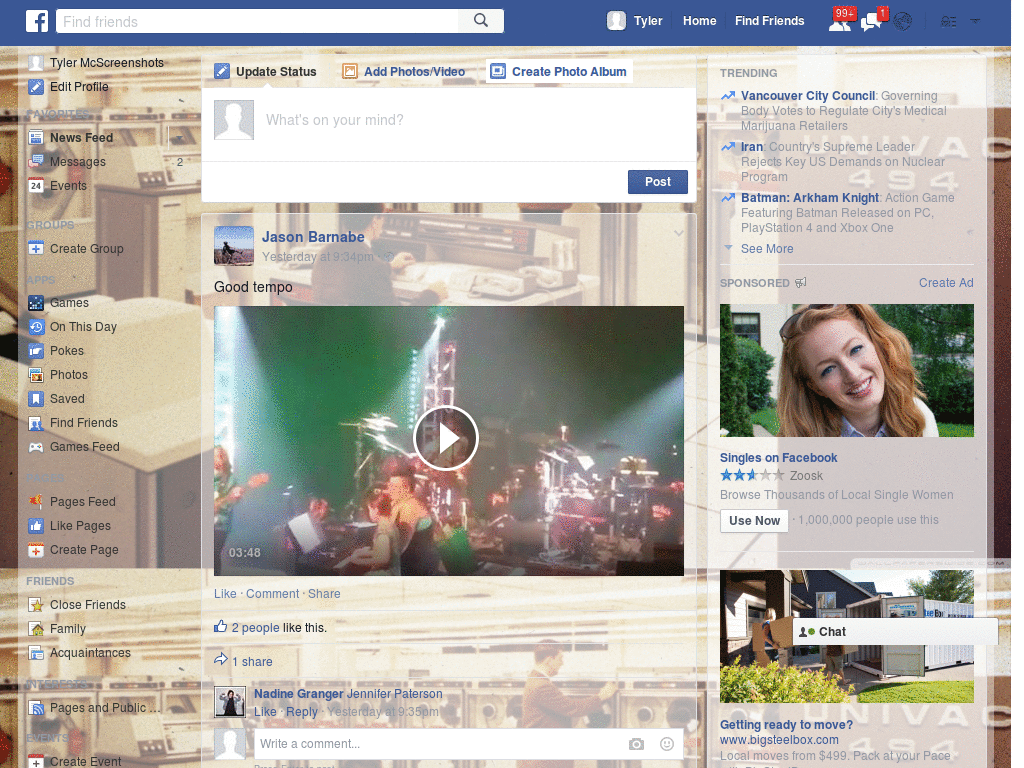Open the Chat bar
Image resolution: width=1024 pixels, height=768 pixels.
coord(895,632)
